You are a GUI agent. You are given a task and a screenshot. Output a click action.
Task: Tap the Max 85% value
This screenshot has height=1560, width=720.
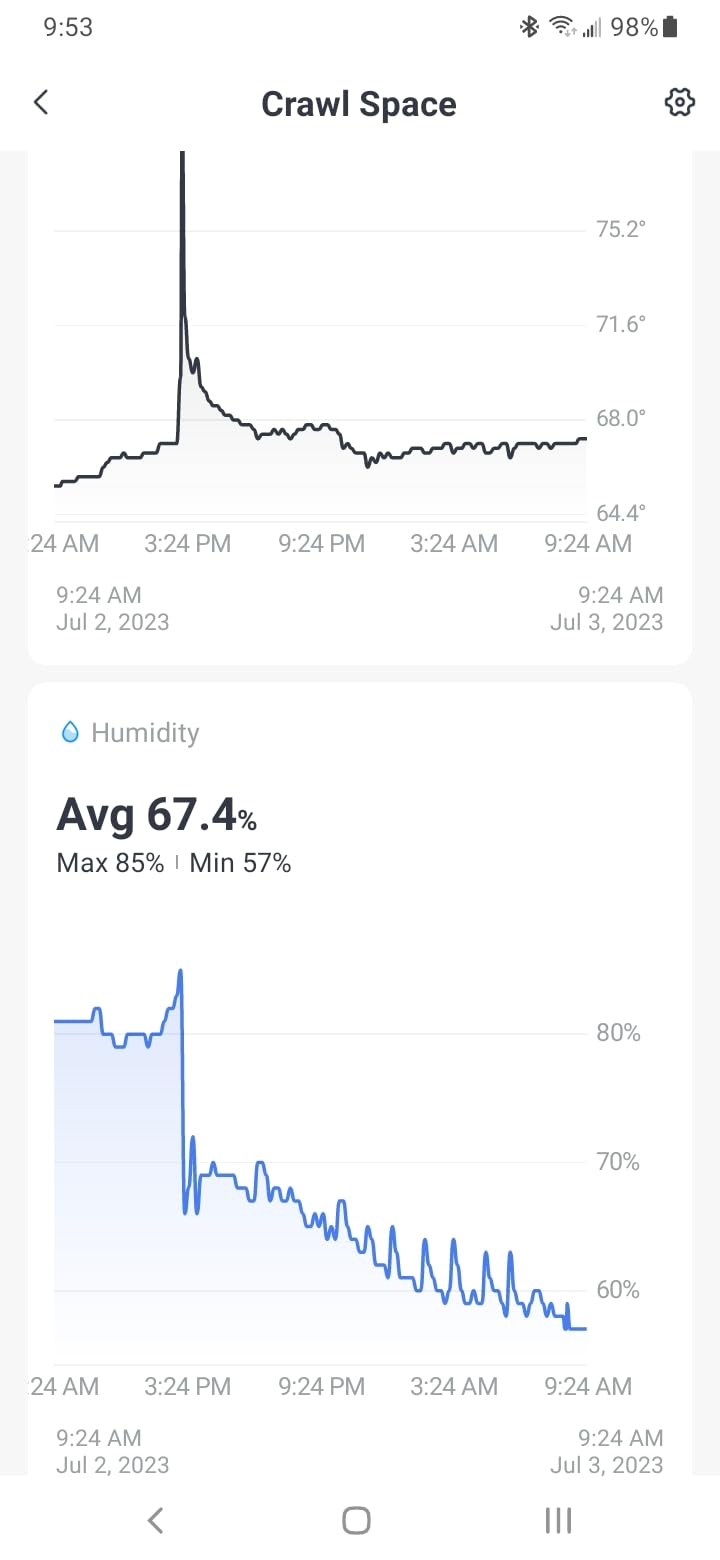click(x=110, y=863)
